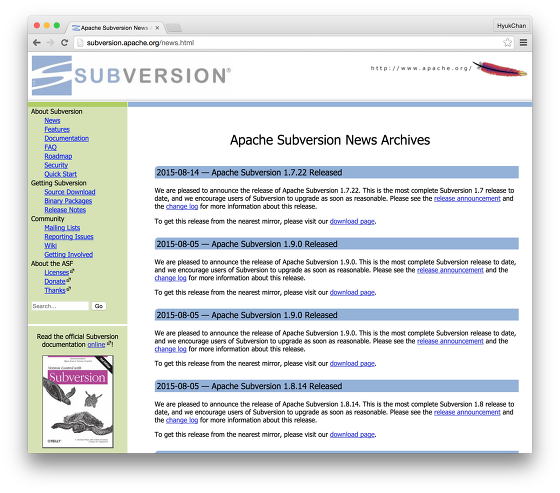The image size is (560, 493).
Task: Open the Features sidebar link
Action: pos(57,129)
